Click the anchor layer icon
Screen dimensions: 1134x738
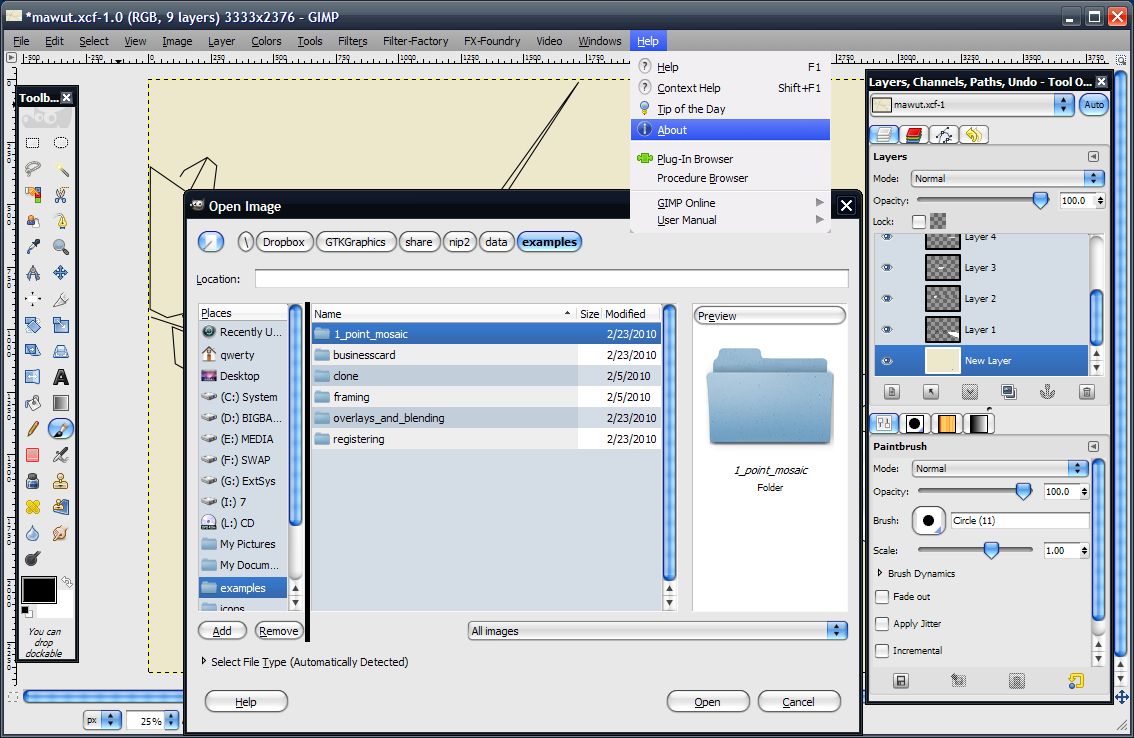tap(1047, 392)
